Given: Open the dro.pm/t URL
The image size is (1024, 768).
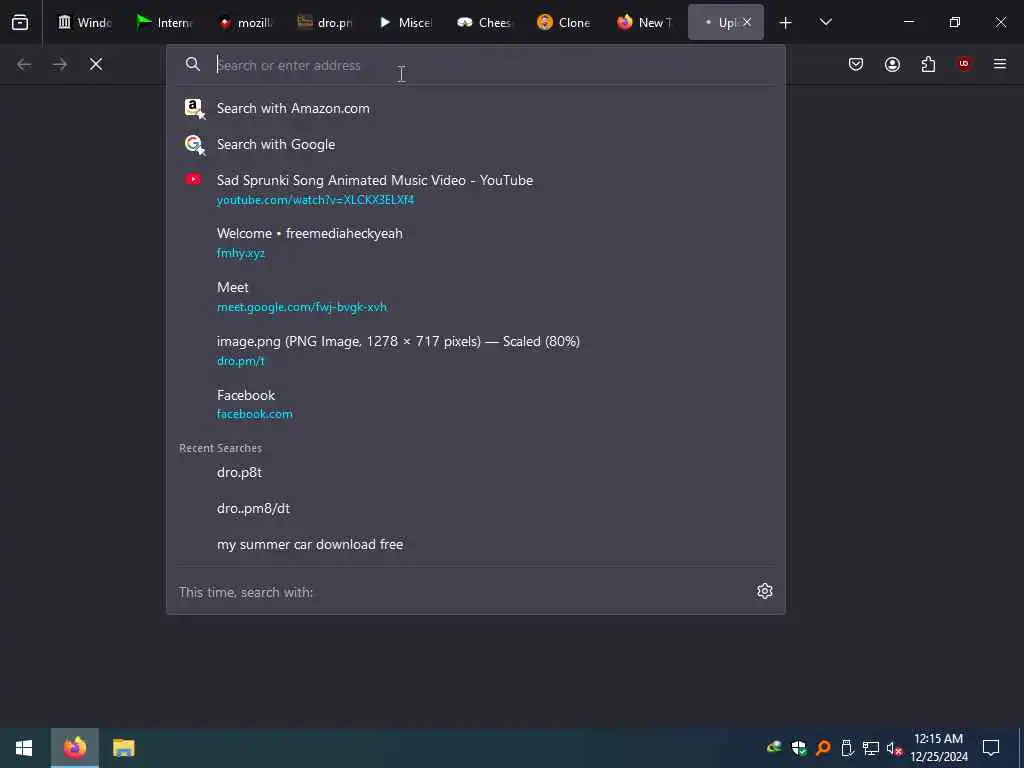Looking at the screenshot, I should pyautogui.click(x=240, y=361).
